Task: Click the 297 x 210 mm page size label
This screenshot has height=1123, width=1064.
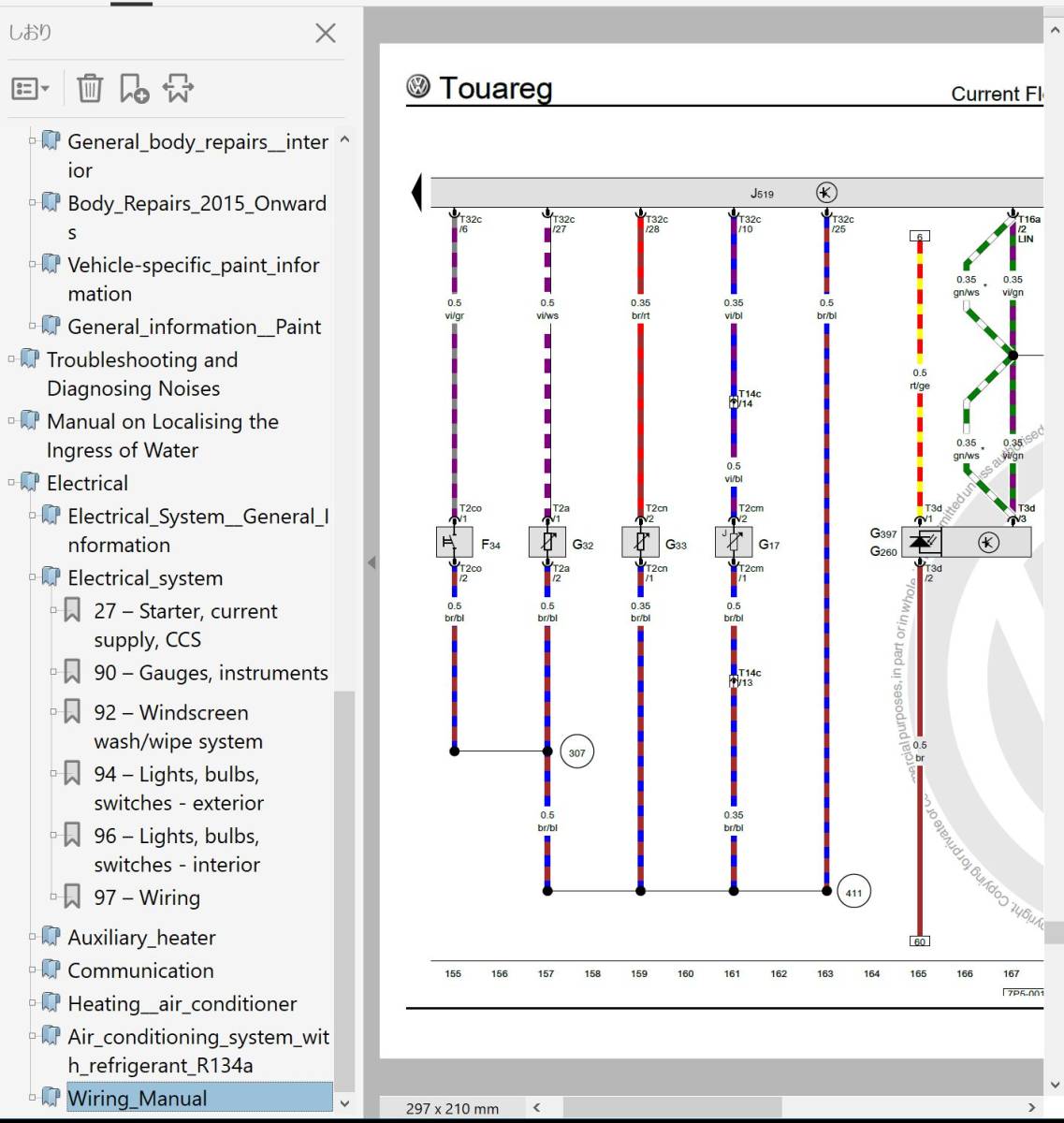Action: (452, 1108)
